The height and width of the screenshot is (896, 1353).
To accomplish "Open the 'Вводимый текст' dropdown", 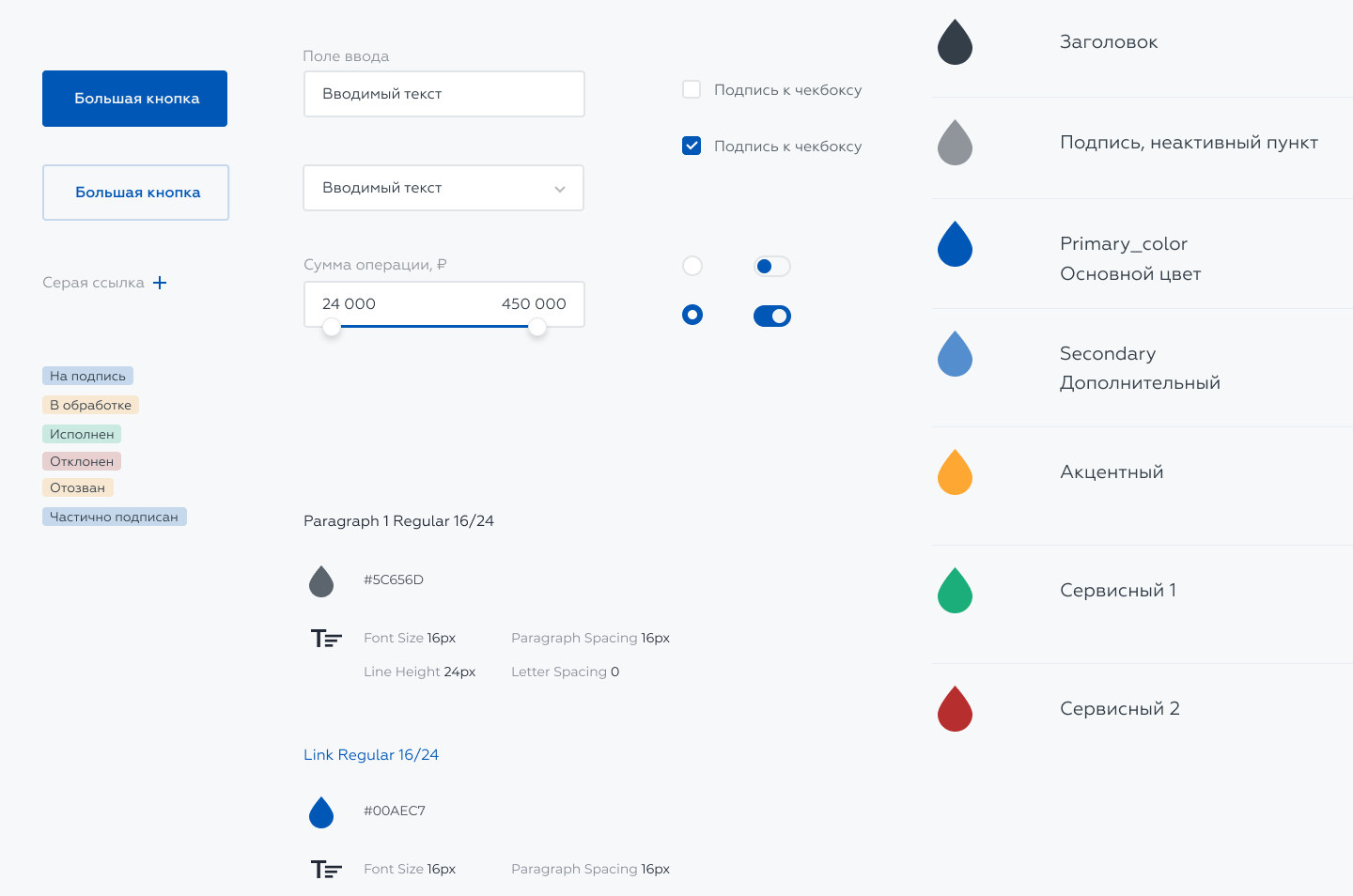I will click(443, 188).
